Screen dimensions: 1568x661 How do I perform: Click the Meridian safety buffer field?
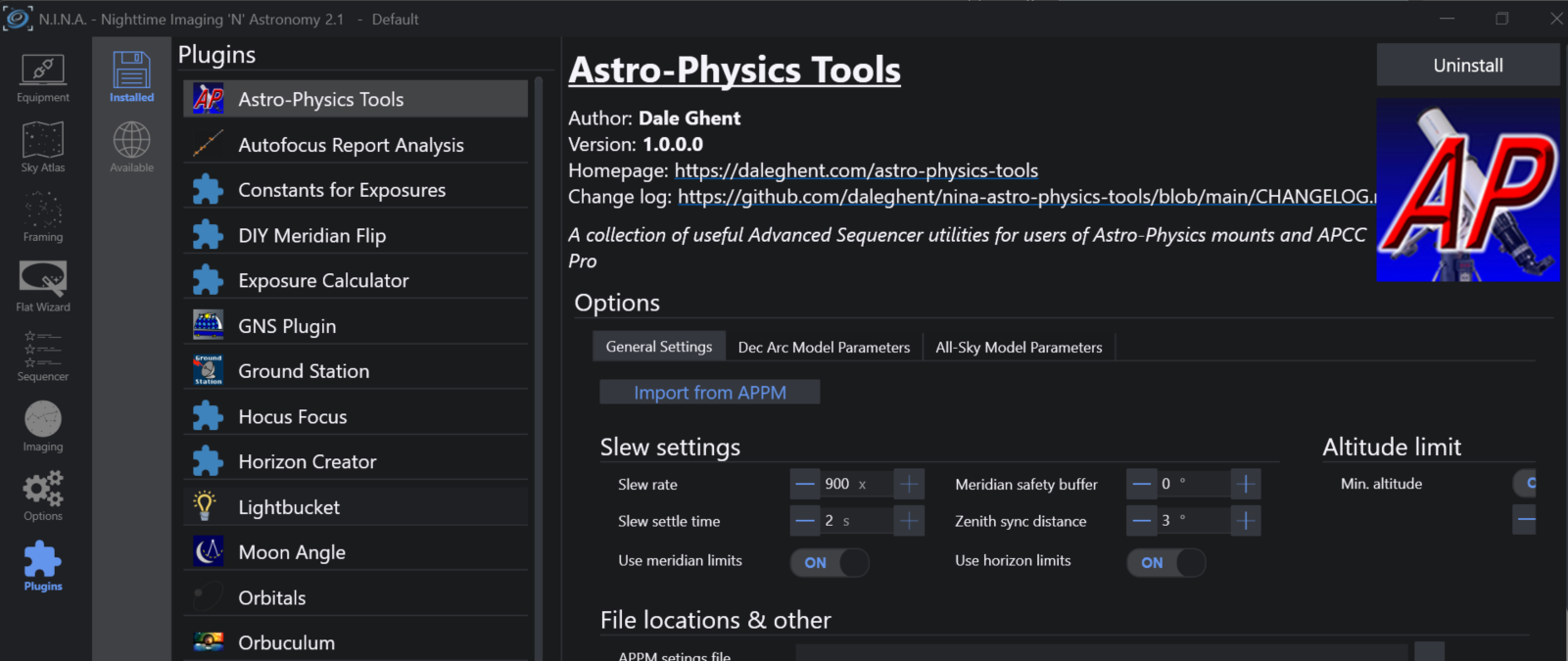coord(1194,484)
